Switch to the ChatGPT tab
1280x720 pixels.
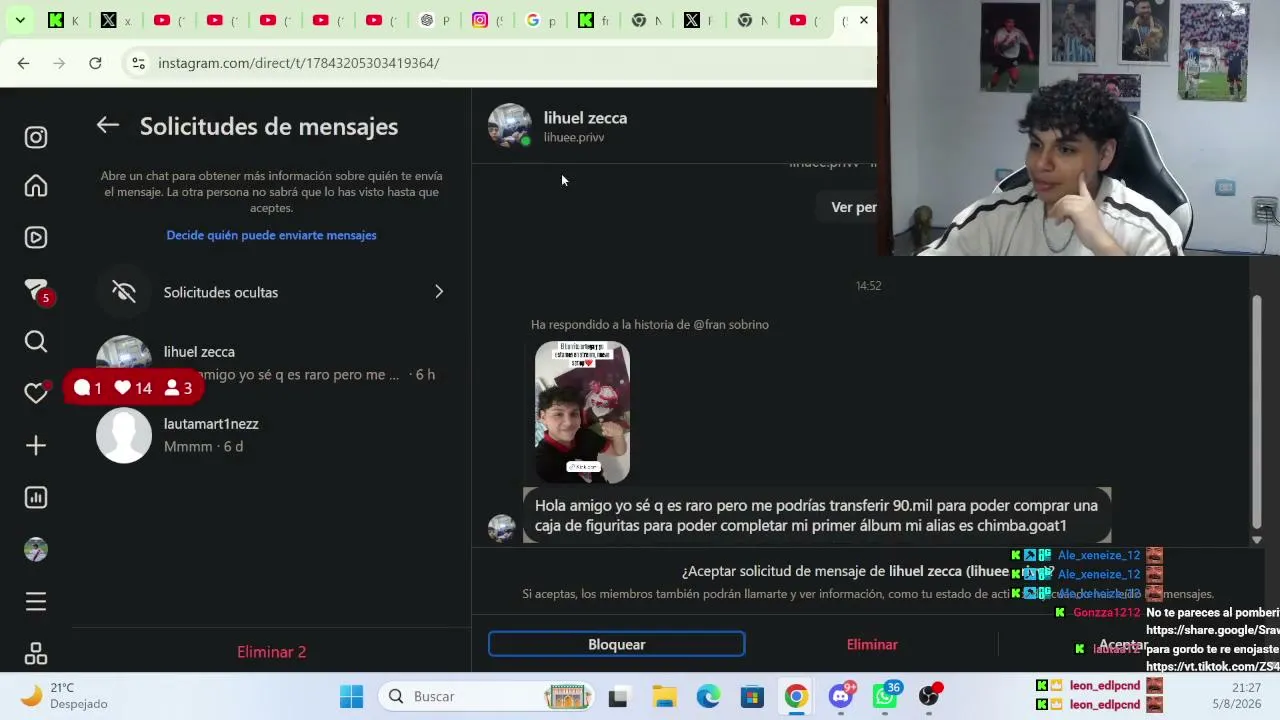point(433,20)
